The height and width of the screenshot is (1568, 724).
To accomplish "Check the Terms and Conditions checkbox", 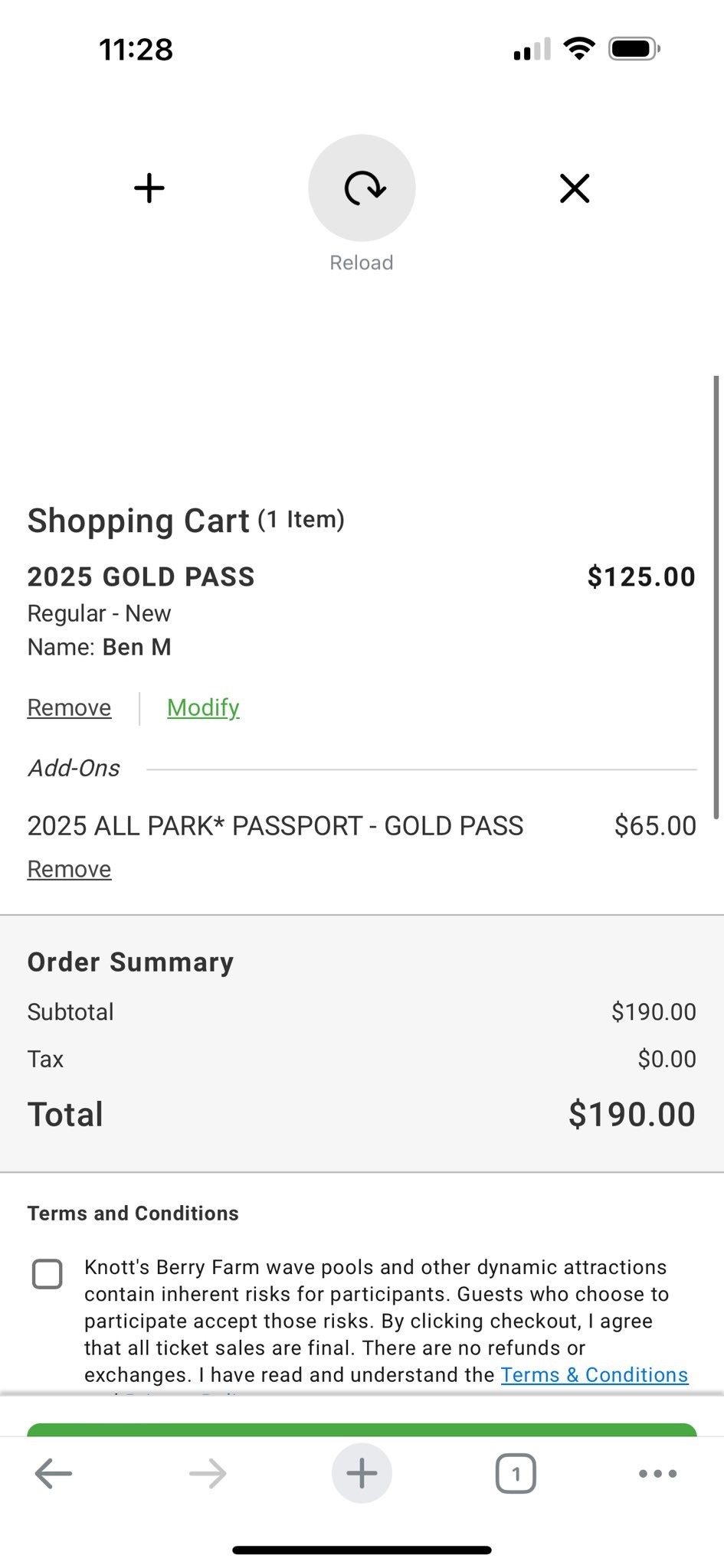I will [48, 1274].
